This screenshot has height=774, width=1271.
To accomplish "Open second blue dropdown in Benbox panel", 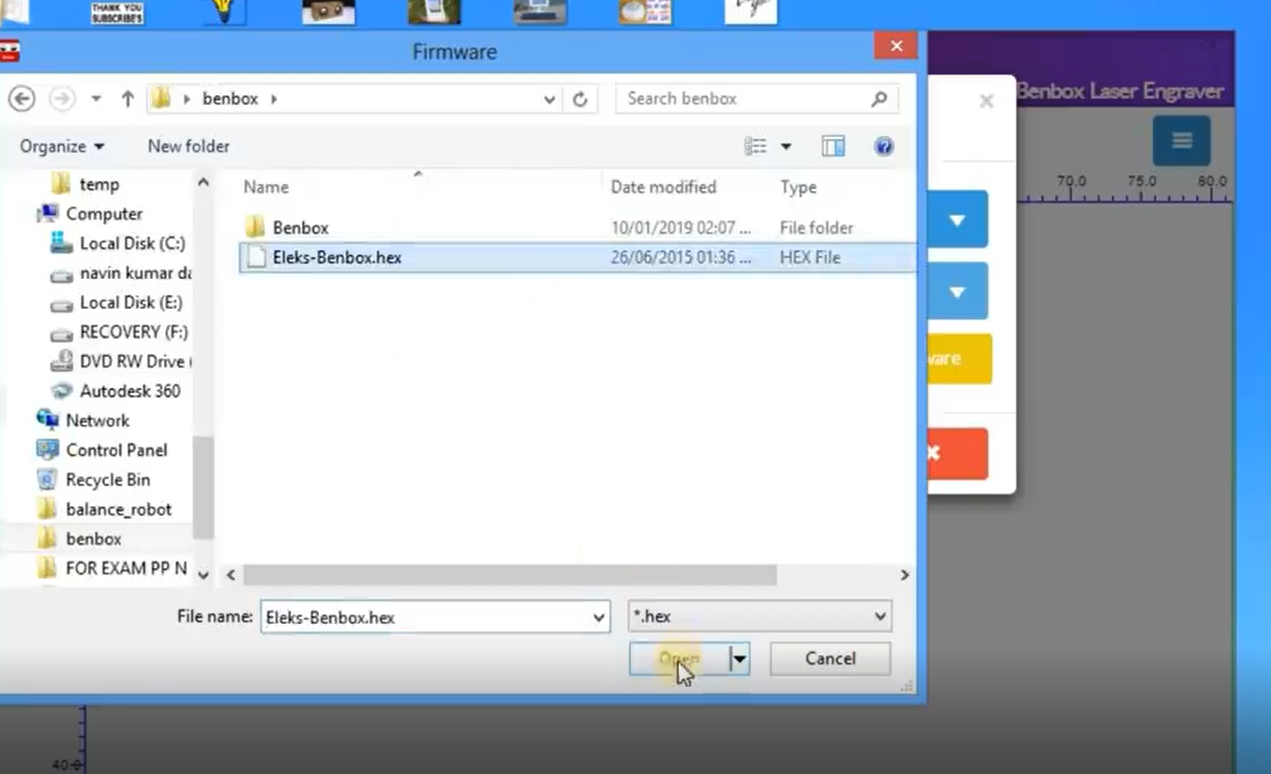I will pyautogui.click(x=957, y=291).
